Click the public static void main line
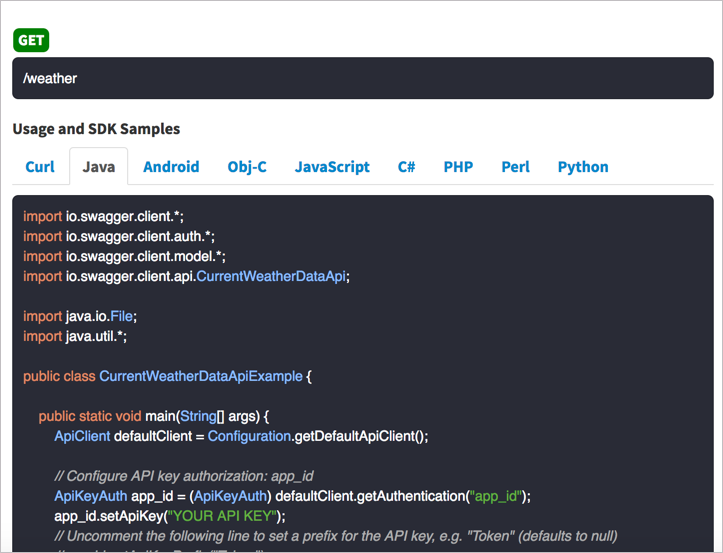This screenshot has width=723, height=553. (x=155, y=416)
